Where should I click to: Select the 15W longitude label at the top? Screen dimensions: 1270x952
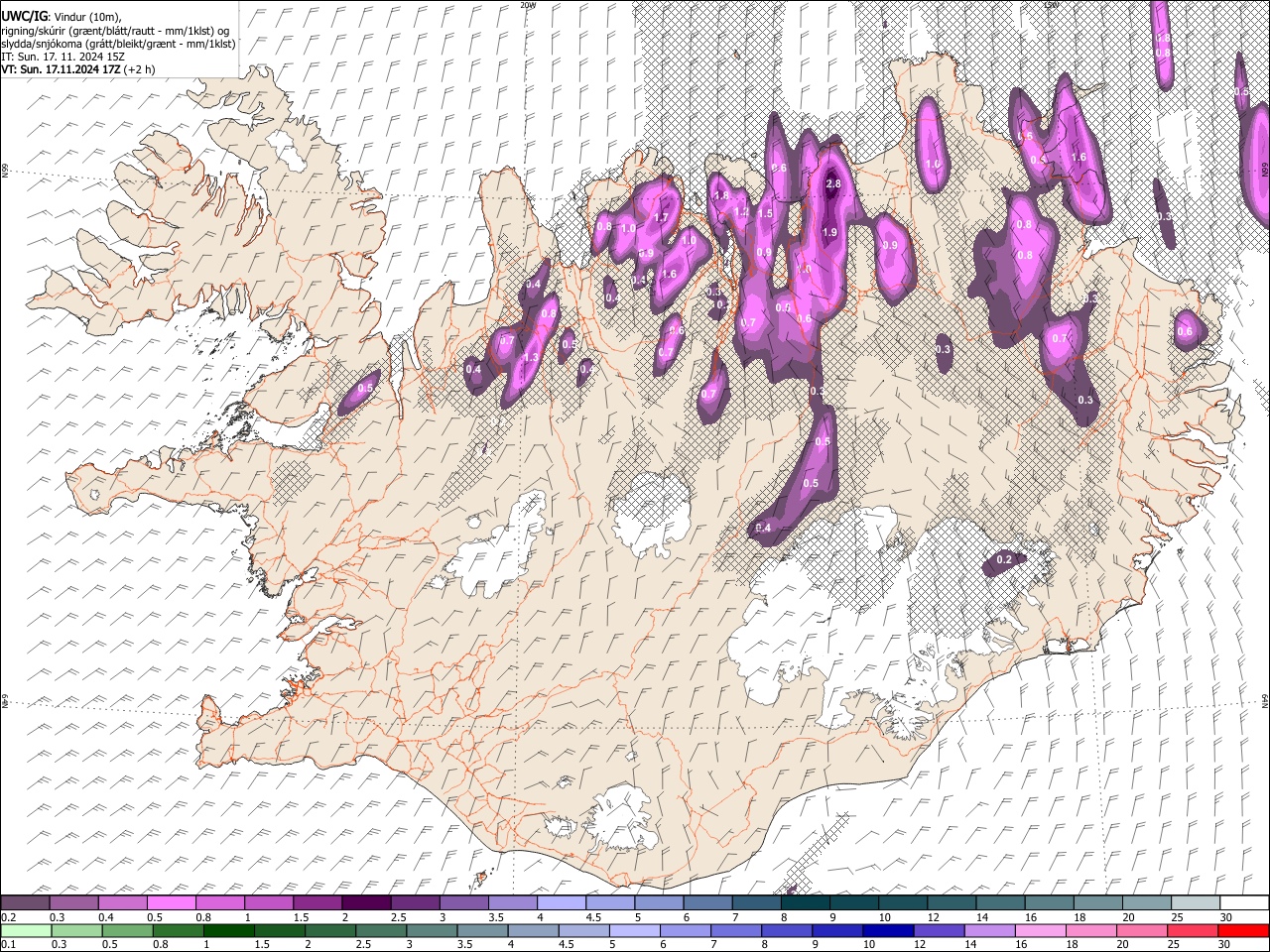(x=1051, y=5)
